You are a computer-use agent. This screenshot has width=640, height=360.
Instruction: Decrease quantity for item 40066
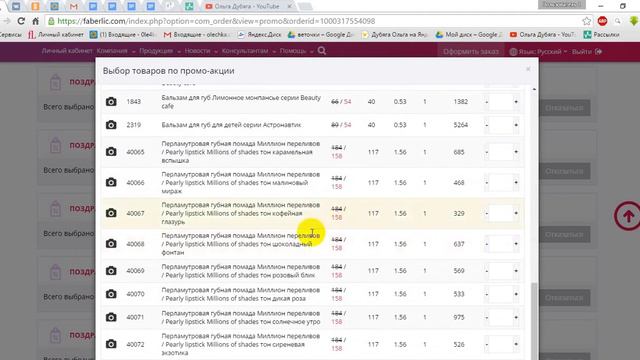pyautogui.click(x=487, y=182)
